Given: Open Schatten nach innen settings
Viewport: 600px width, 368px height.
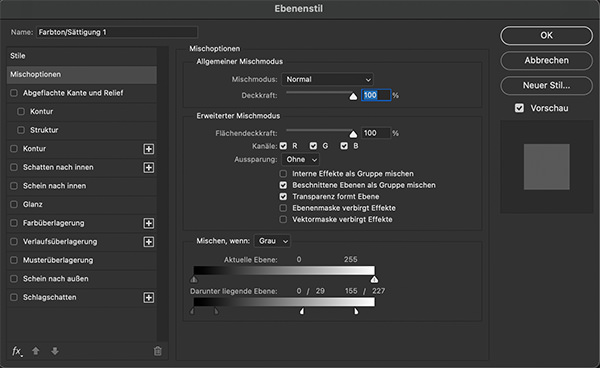Looking at the screenshot, I should (58, 167).
